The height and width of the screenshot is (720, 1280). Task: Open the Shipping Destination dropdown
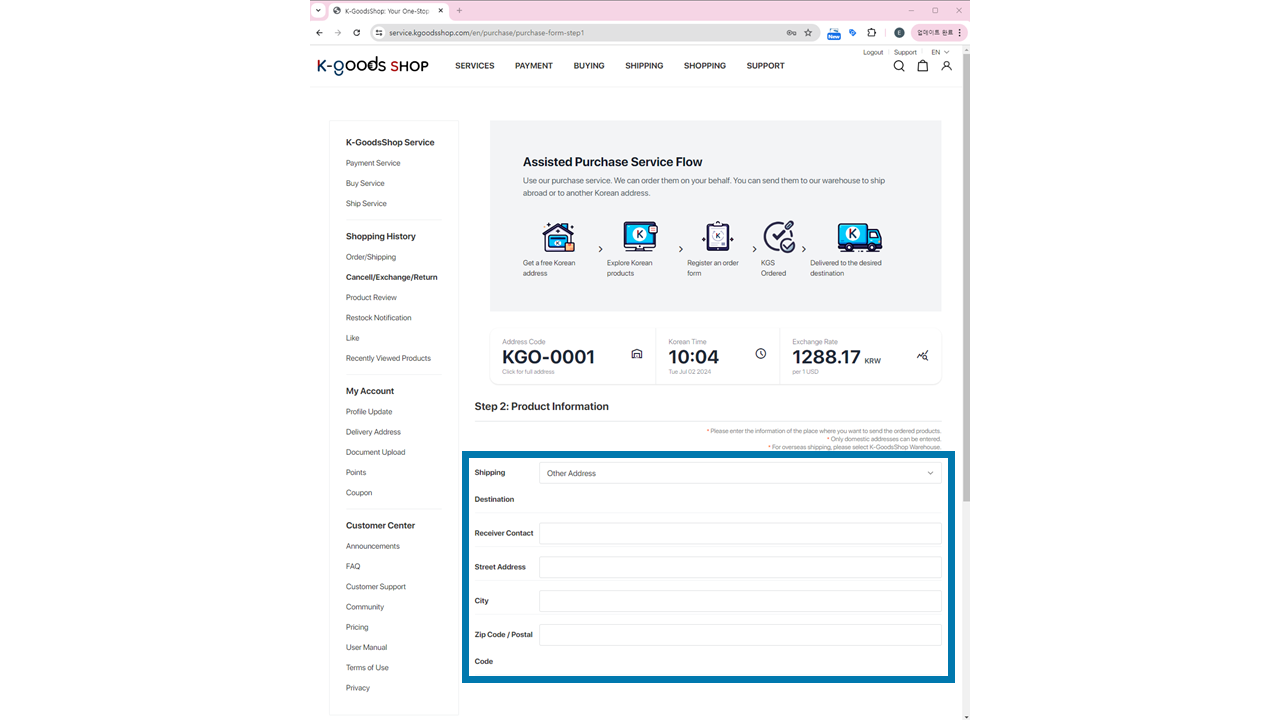pyautogui.click(x=740, y=473)
